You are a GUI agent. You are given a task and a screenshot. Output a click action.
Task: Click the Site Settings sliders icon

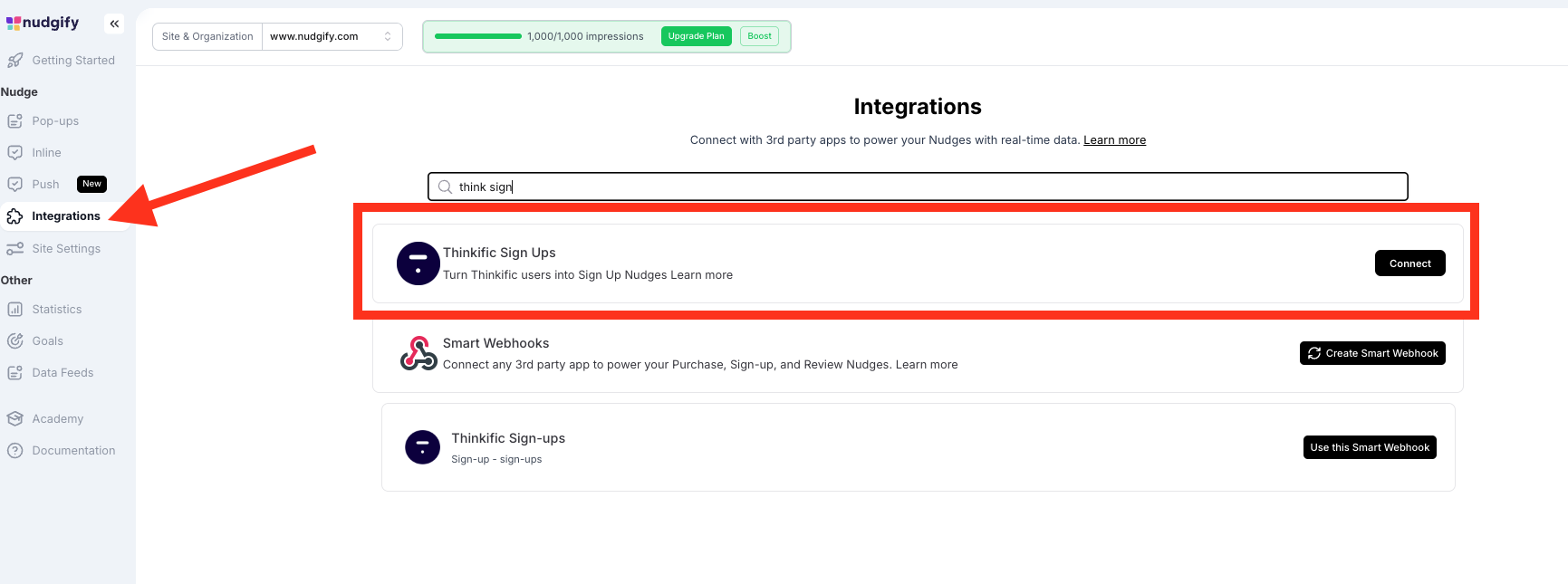tap(15, 249)
